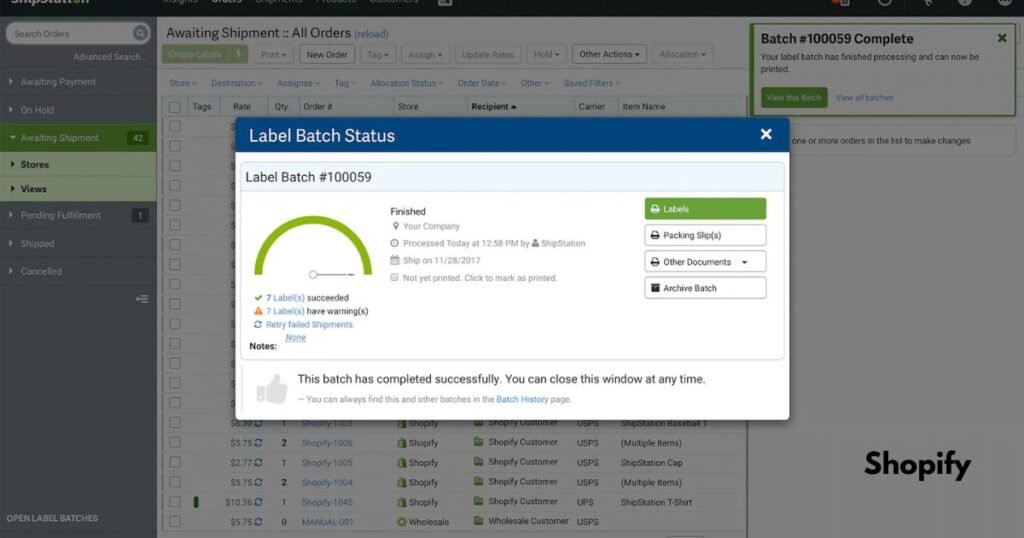The height and width of the screenshot is (538, 1024).
Task: Click recipient icon on Shopify-1004 row
Action: (x=479, y=481)
